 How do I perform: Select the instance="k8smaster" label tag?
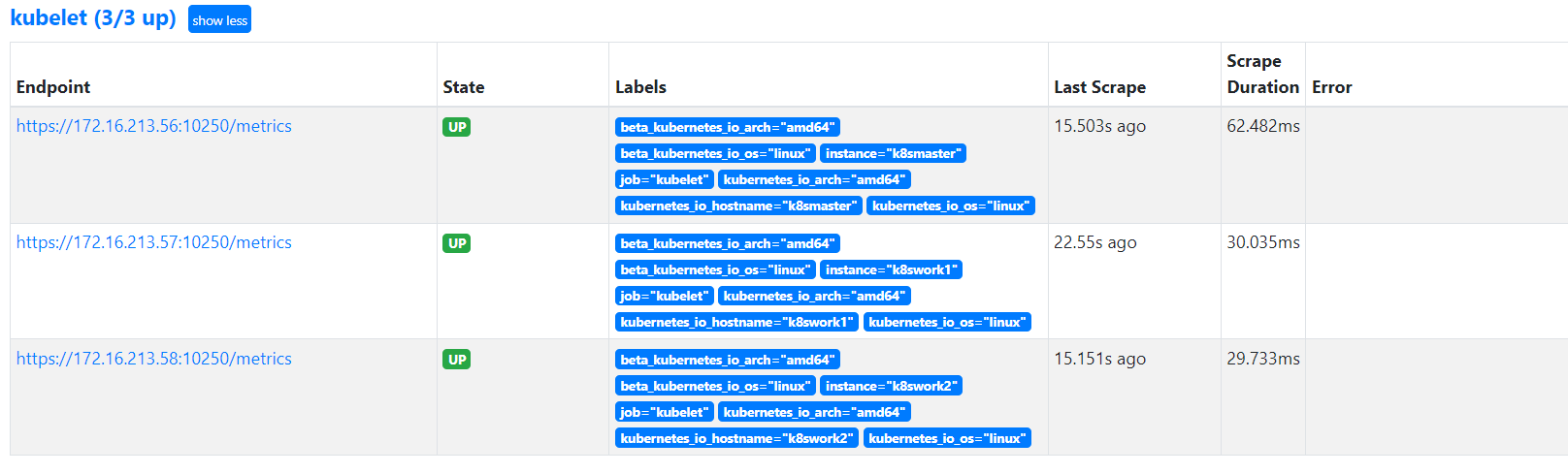[x=893, y=153]
